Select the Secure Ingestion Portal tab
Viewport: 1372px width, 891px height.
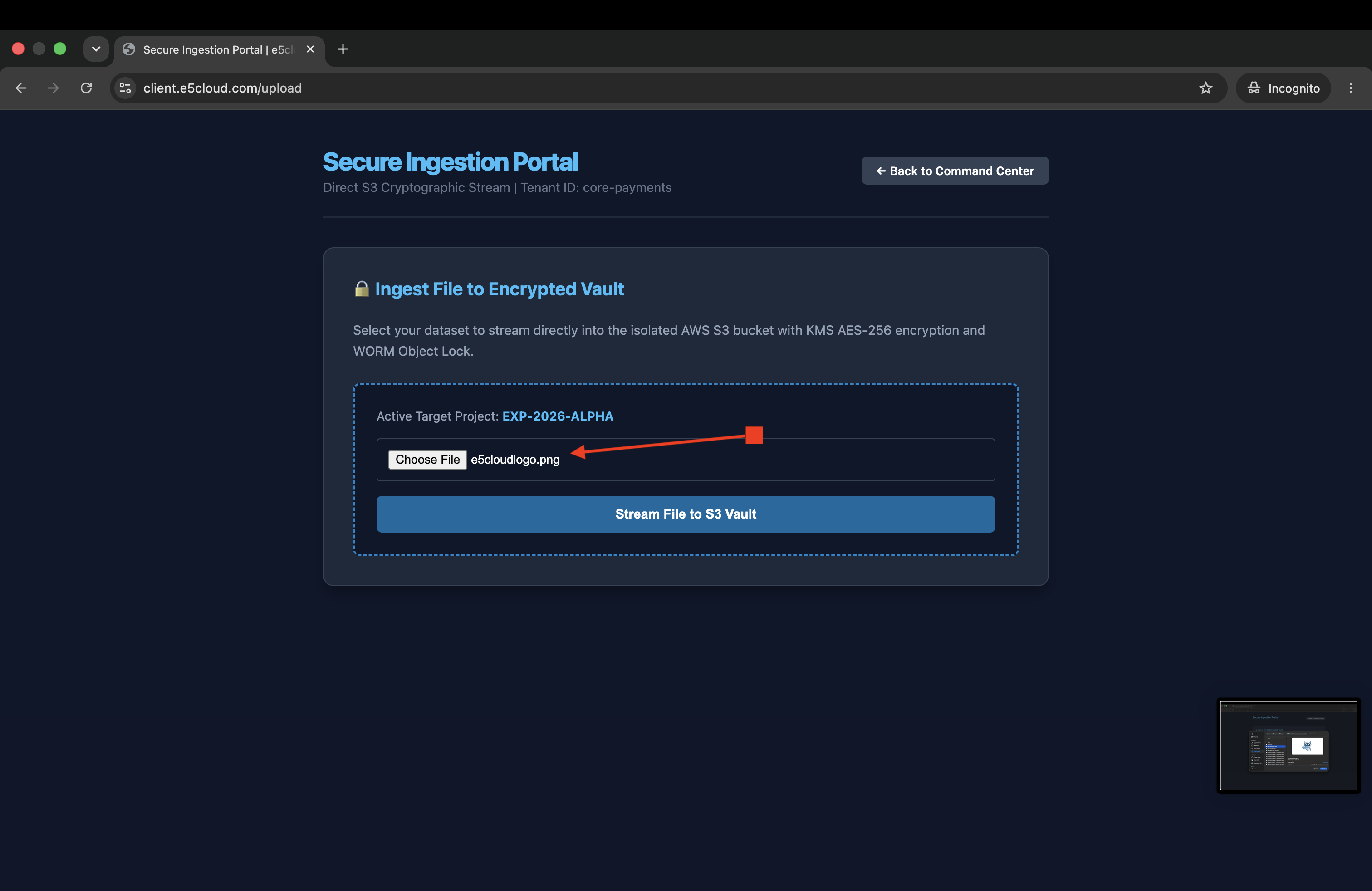coord(219,49)
